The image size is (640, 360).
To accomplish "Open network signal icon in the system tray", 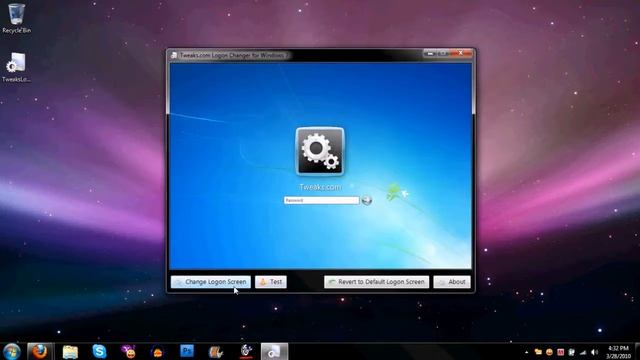I will tap(583, 352).
